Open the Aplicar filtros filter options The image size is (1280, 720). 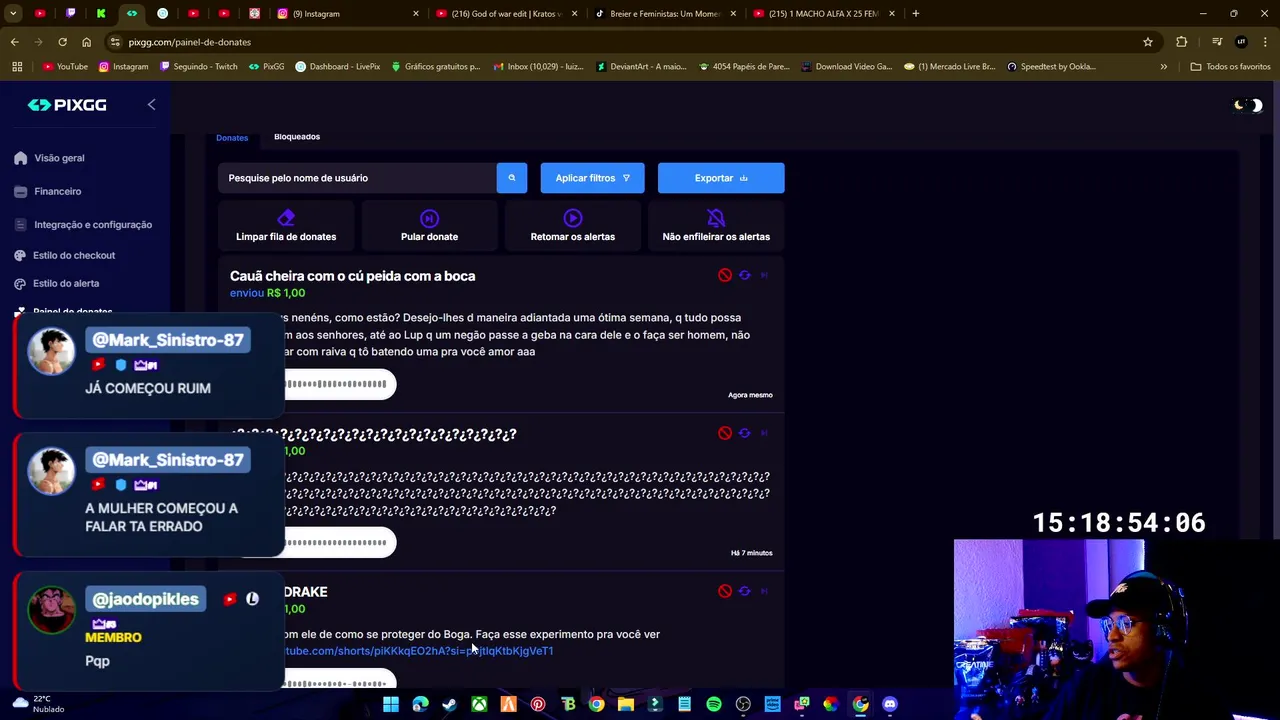tap(593, 178)
